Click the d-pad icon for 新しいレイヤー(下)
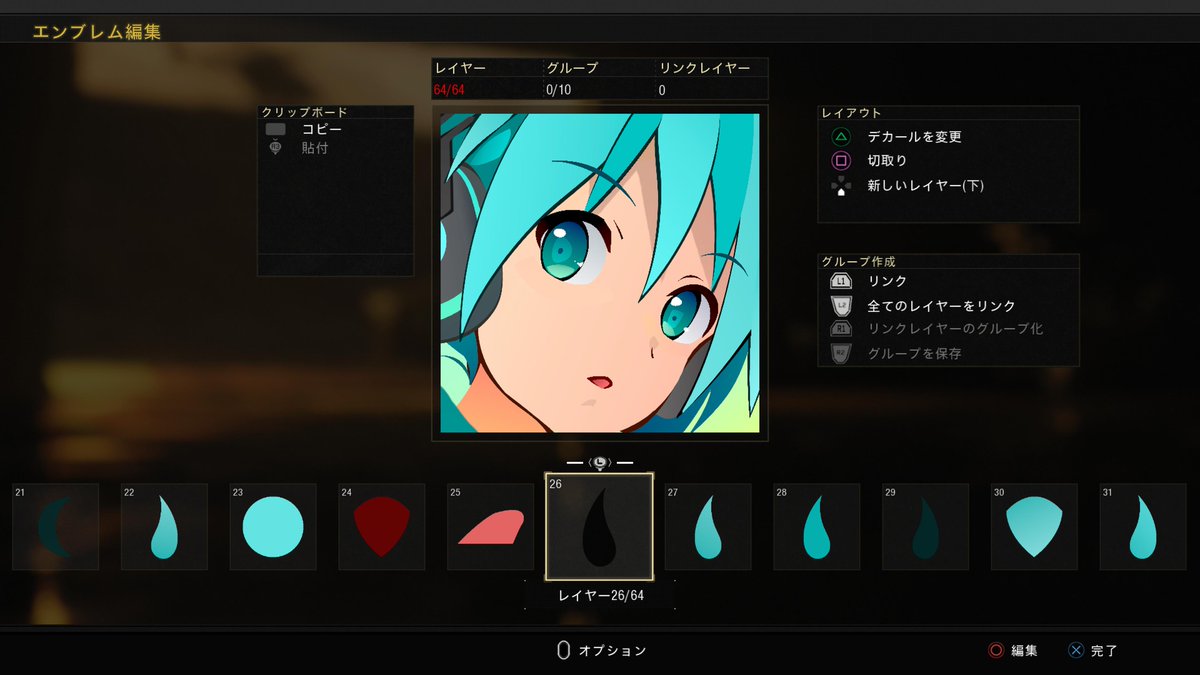This screenshot has height=675, width=1200. [841, 185]
